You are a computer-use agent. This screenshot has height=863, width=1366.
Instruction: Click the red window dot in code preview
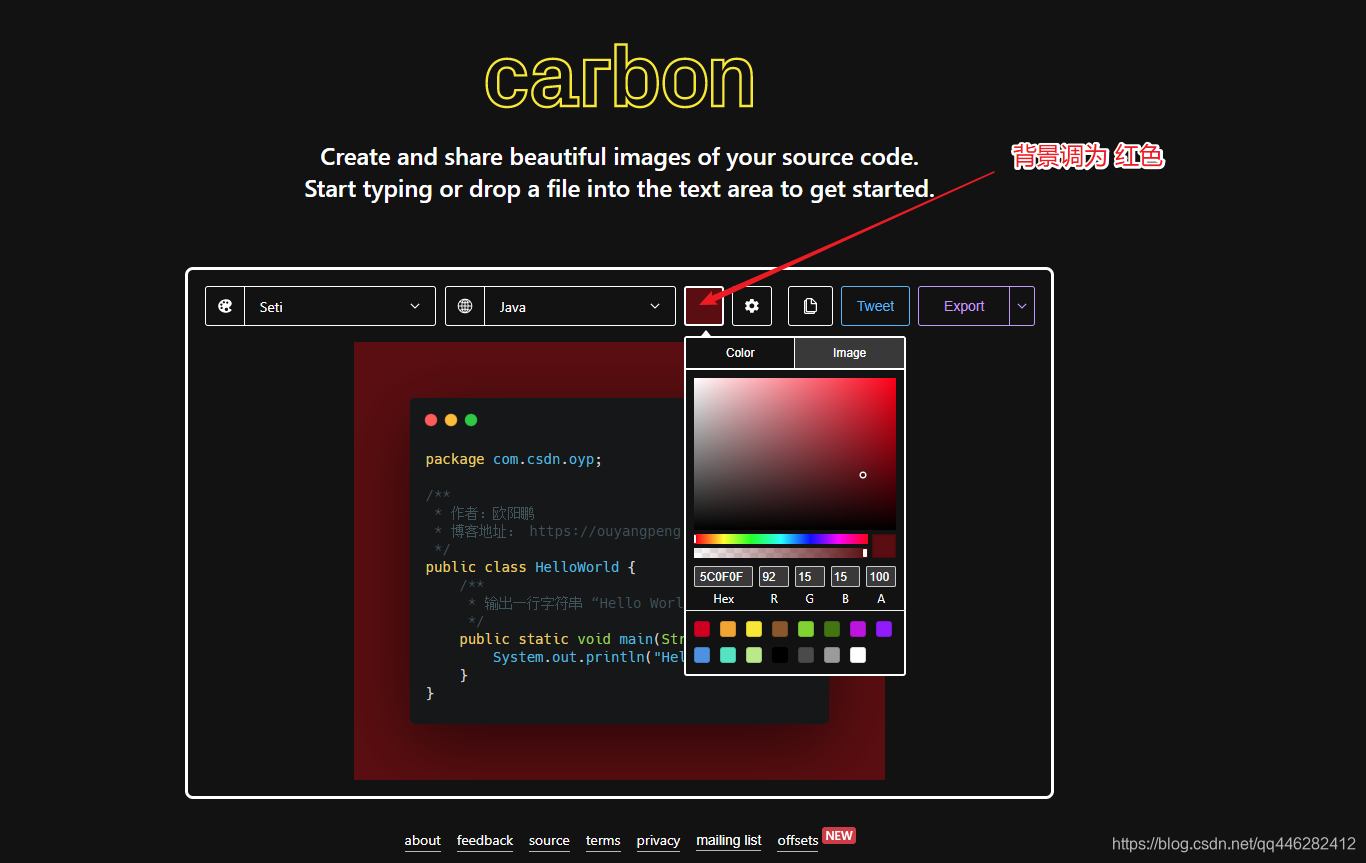[431, 420]
